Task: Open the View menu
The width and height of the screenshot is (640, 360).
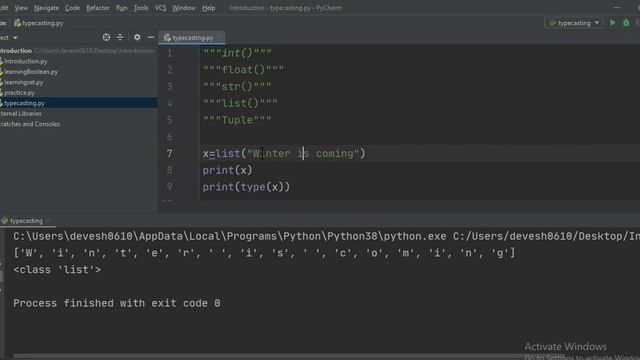Action: point(21,8)
